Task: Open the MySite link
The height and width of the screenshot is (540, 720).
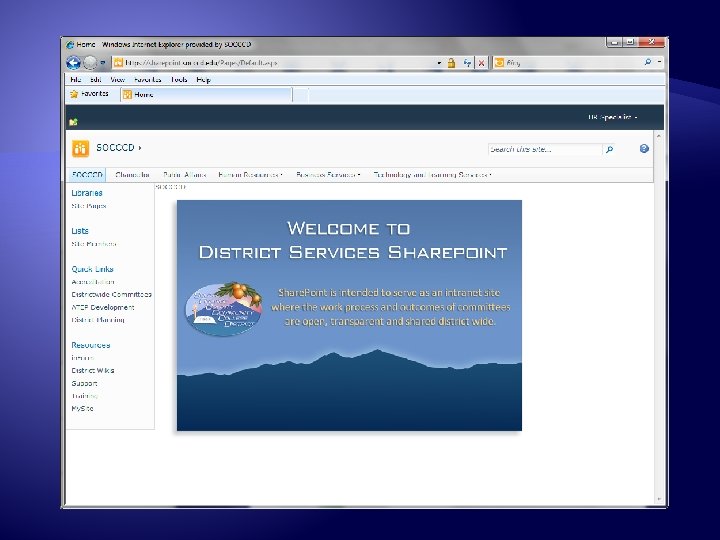Action: pos(83,408)
